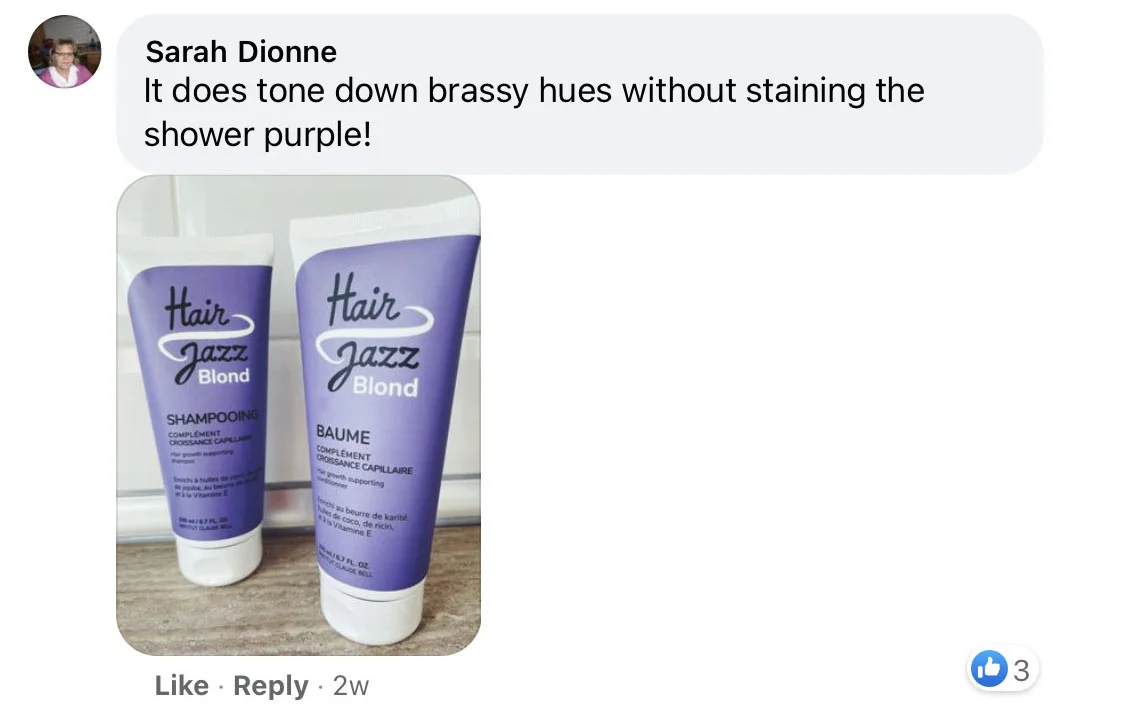Click the blue thumbs-up reaction icon

(x=989, y=668)
